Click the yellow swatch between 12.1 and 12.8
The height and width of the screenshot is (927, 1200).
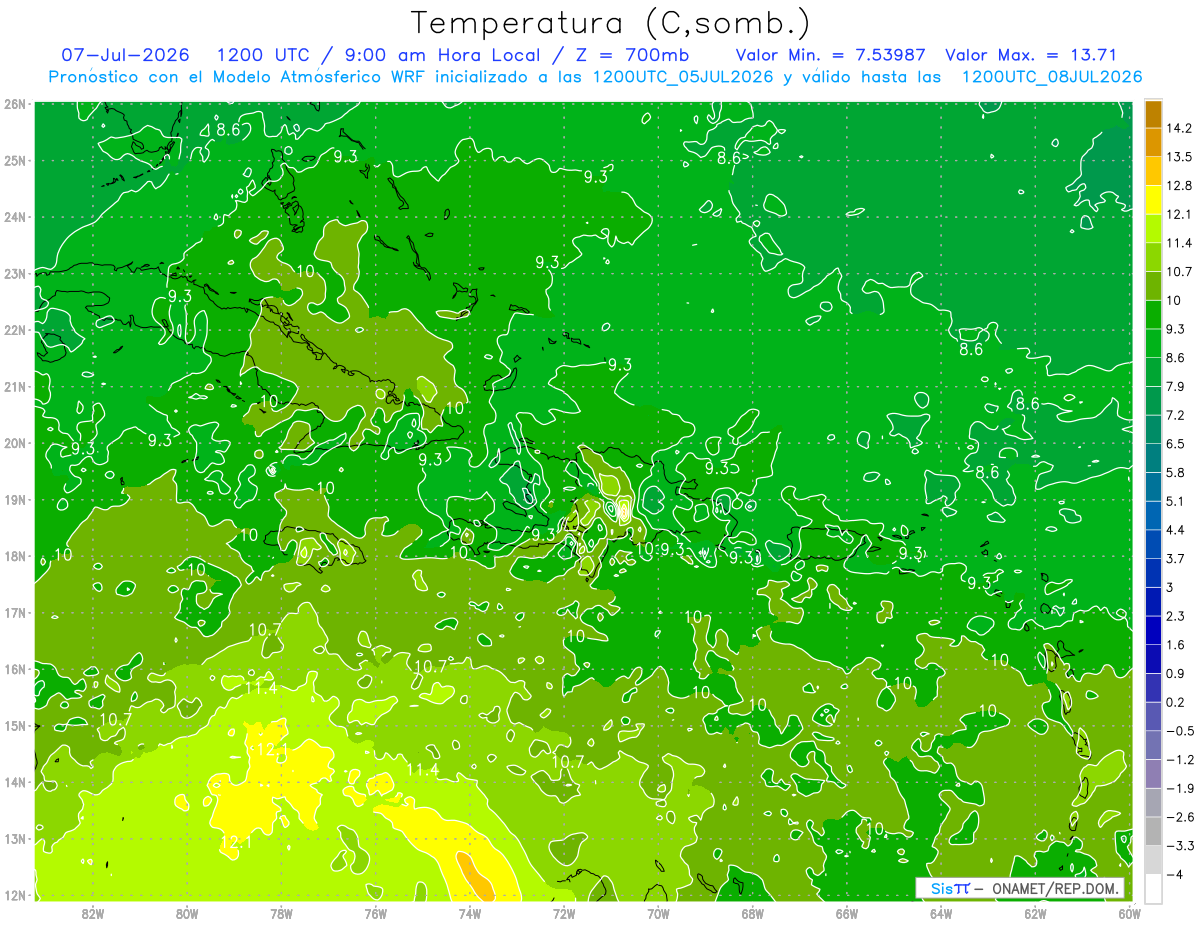[x=1153, y=200]
